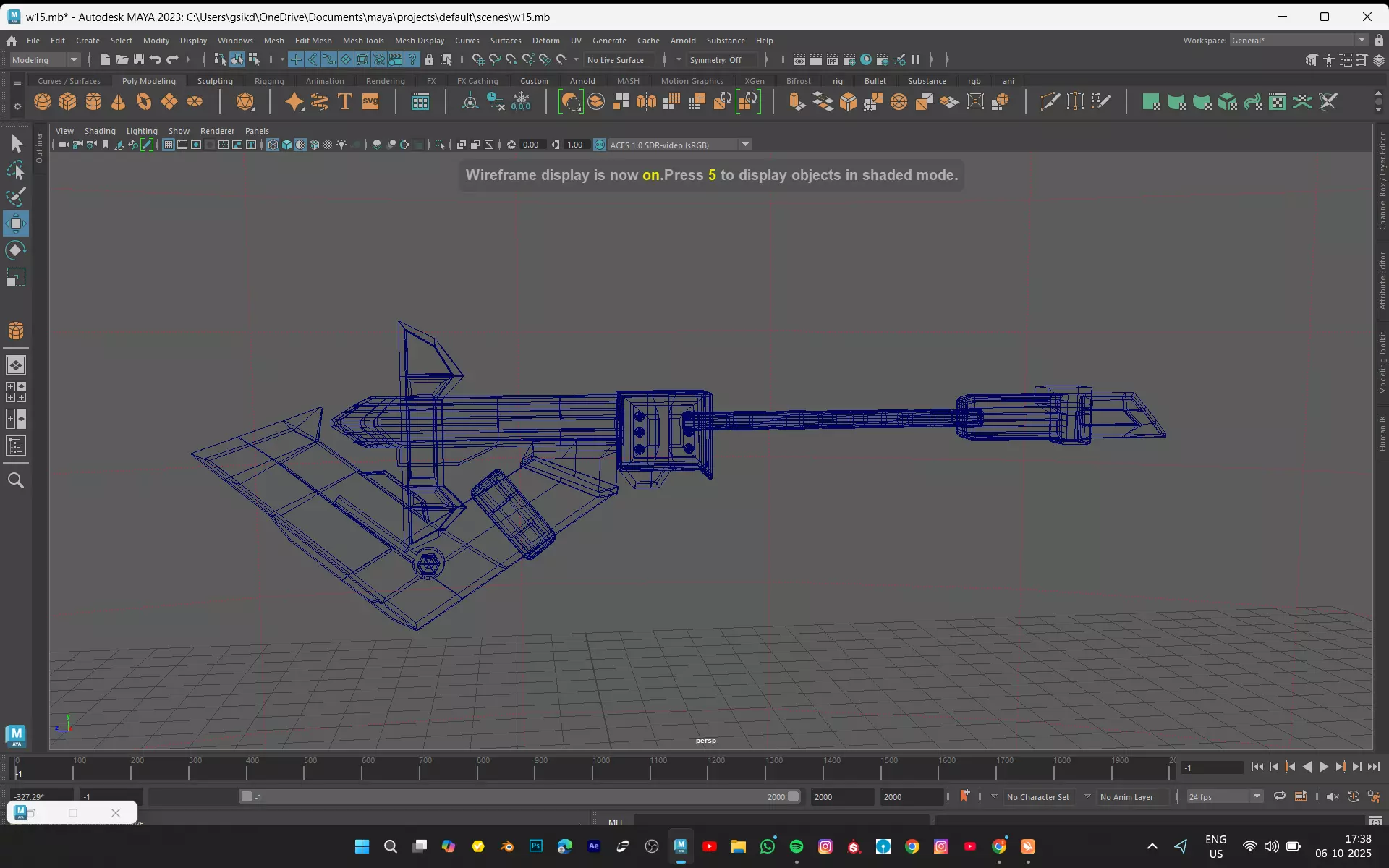Click the Multi-Cut tool shelf icon

(1050, 102)
